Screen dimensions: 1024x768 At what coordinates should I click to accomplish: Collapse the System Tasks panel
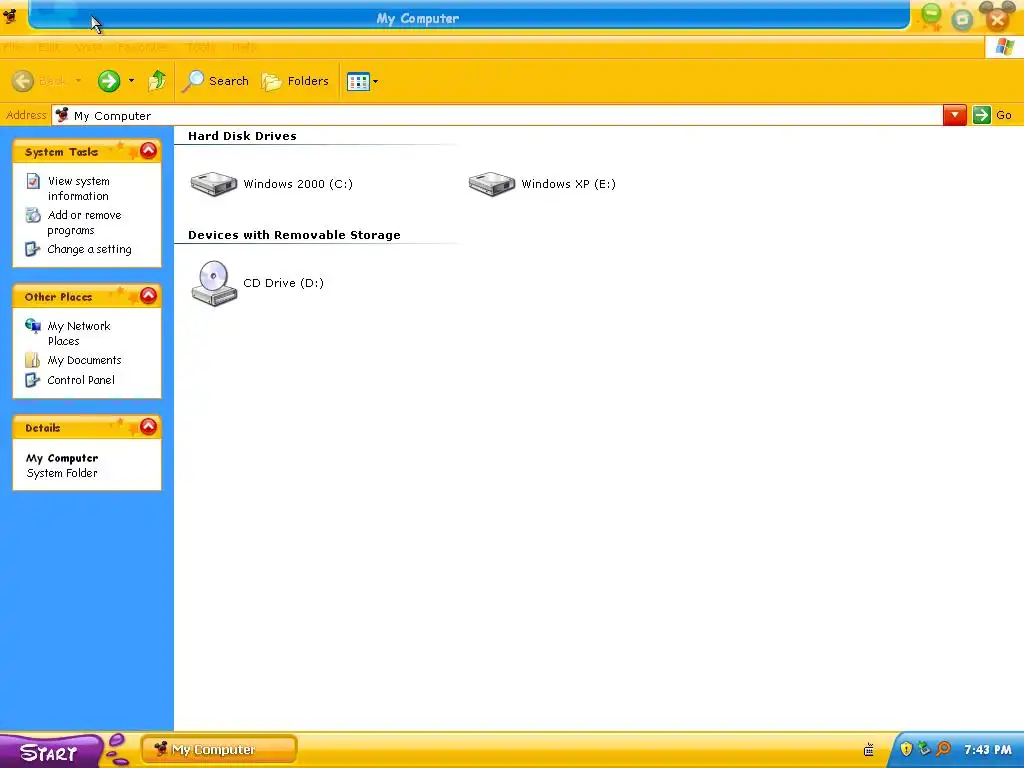click(148, 151)
